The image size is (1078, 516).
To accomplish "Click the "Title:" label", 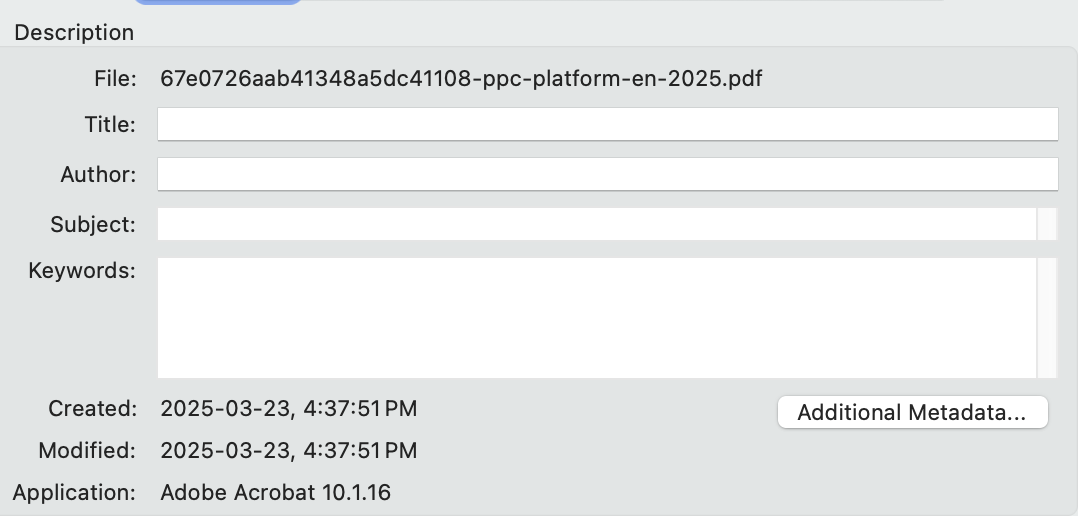I will [x=110, y=125].
